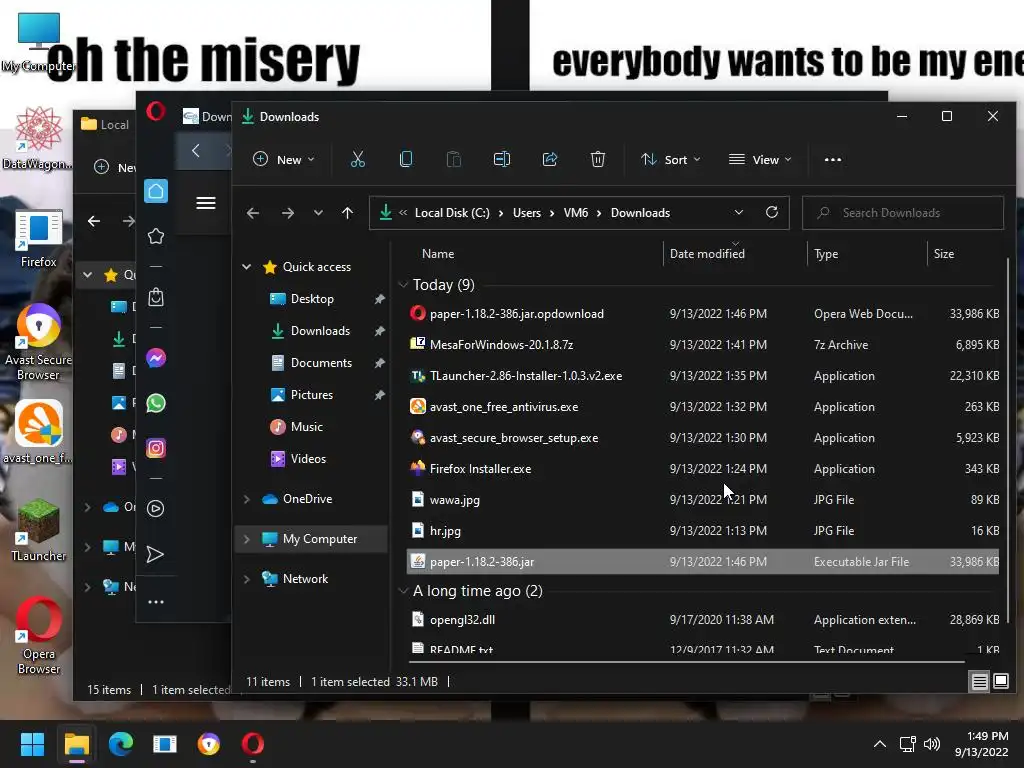
Task: Open the New item dropdown
Action: click(x=283, y=159)
